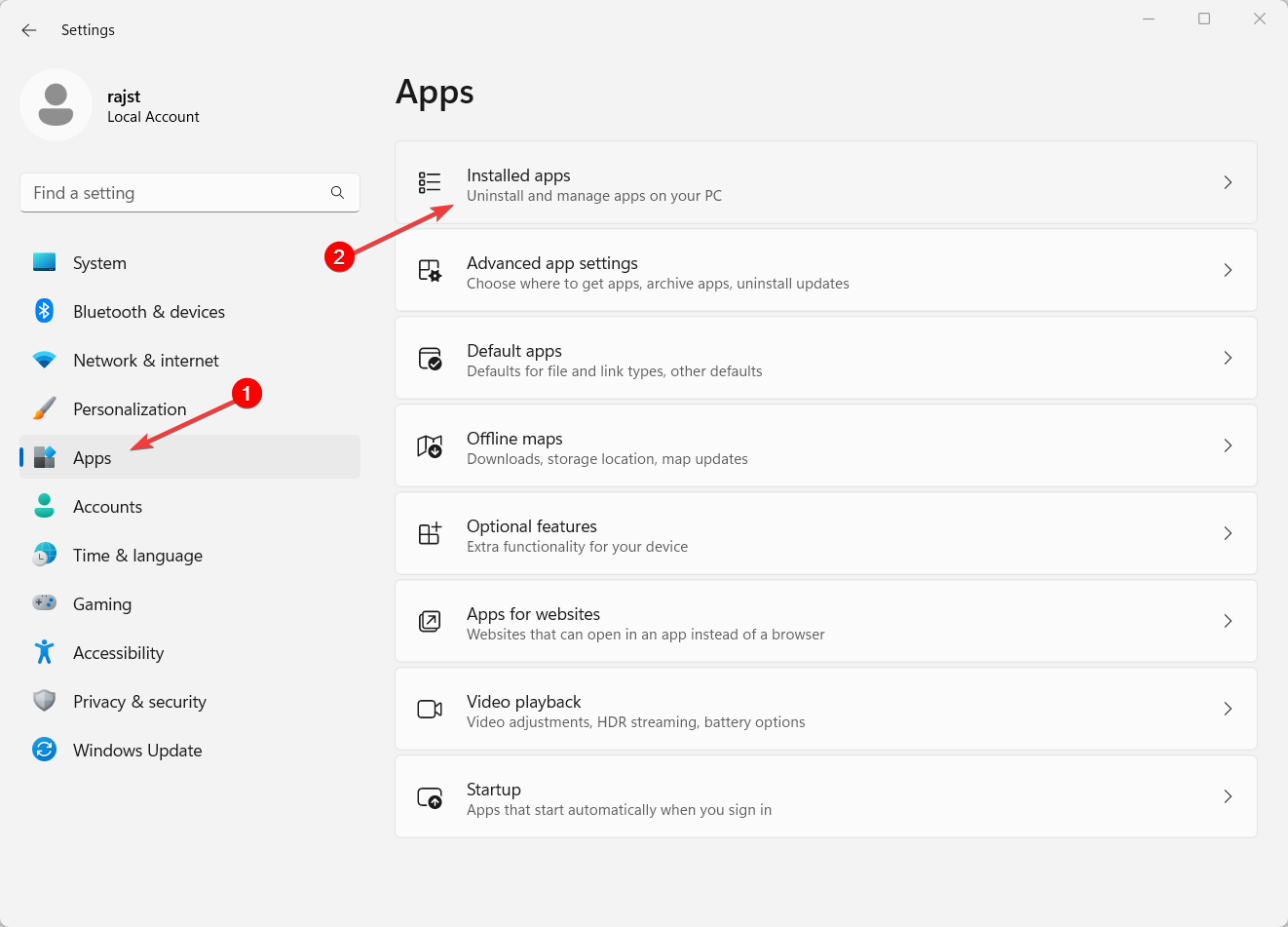Click the user profile avatar picture
1288x927 pixels.
[56, 104]
